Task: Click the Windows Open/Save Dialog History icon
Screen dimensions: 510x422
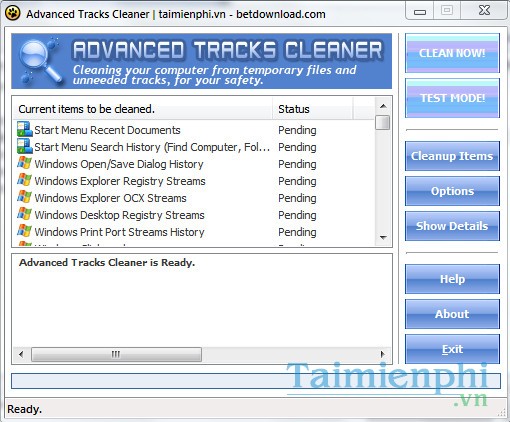Action: (x=24, y=163)
